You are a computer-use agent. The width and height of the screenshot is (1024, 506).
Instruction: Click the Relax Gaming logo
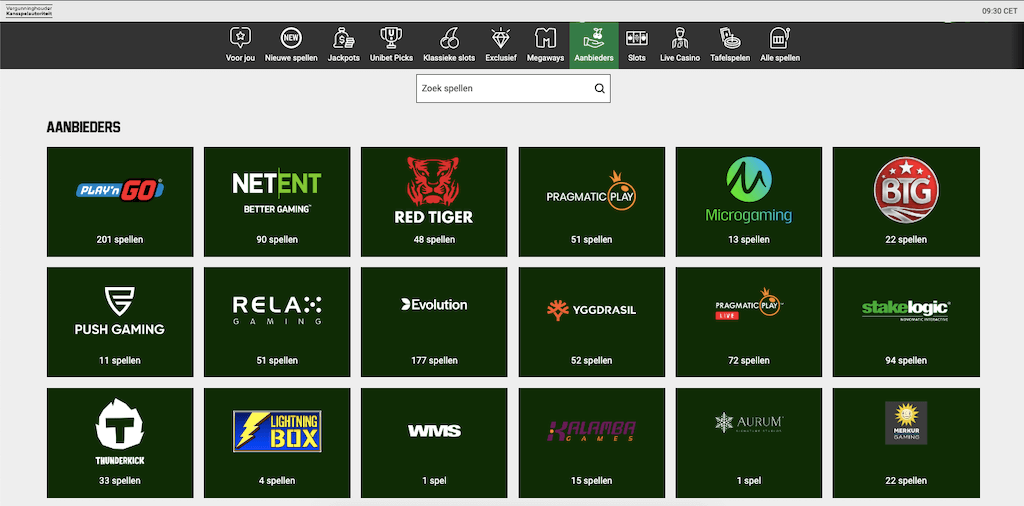(277, 311)
